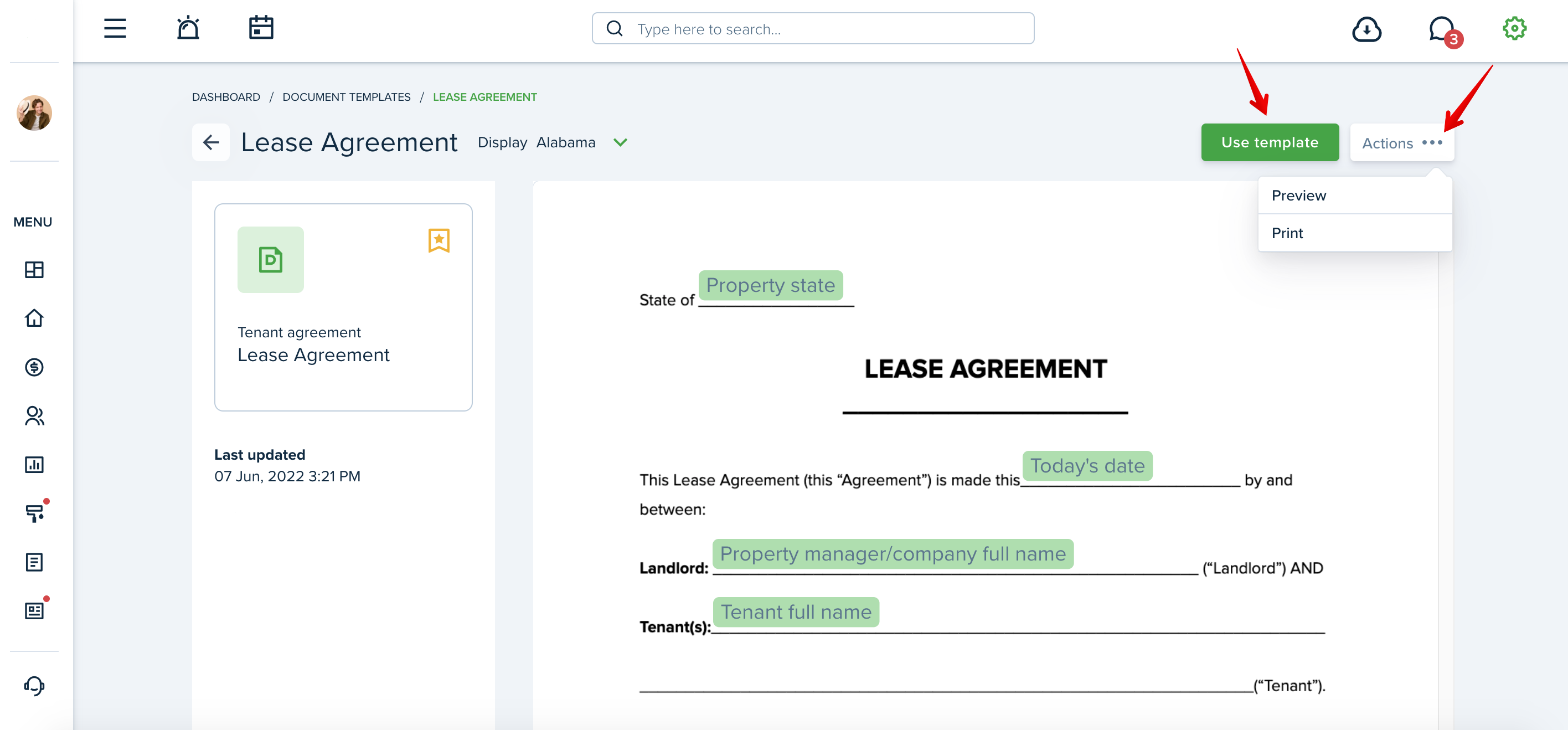1568x730 pixels.
Task: Click the cloud download icon
Action: pyautogui.click(x=1366, y=29)
